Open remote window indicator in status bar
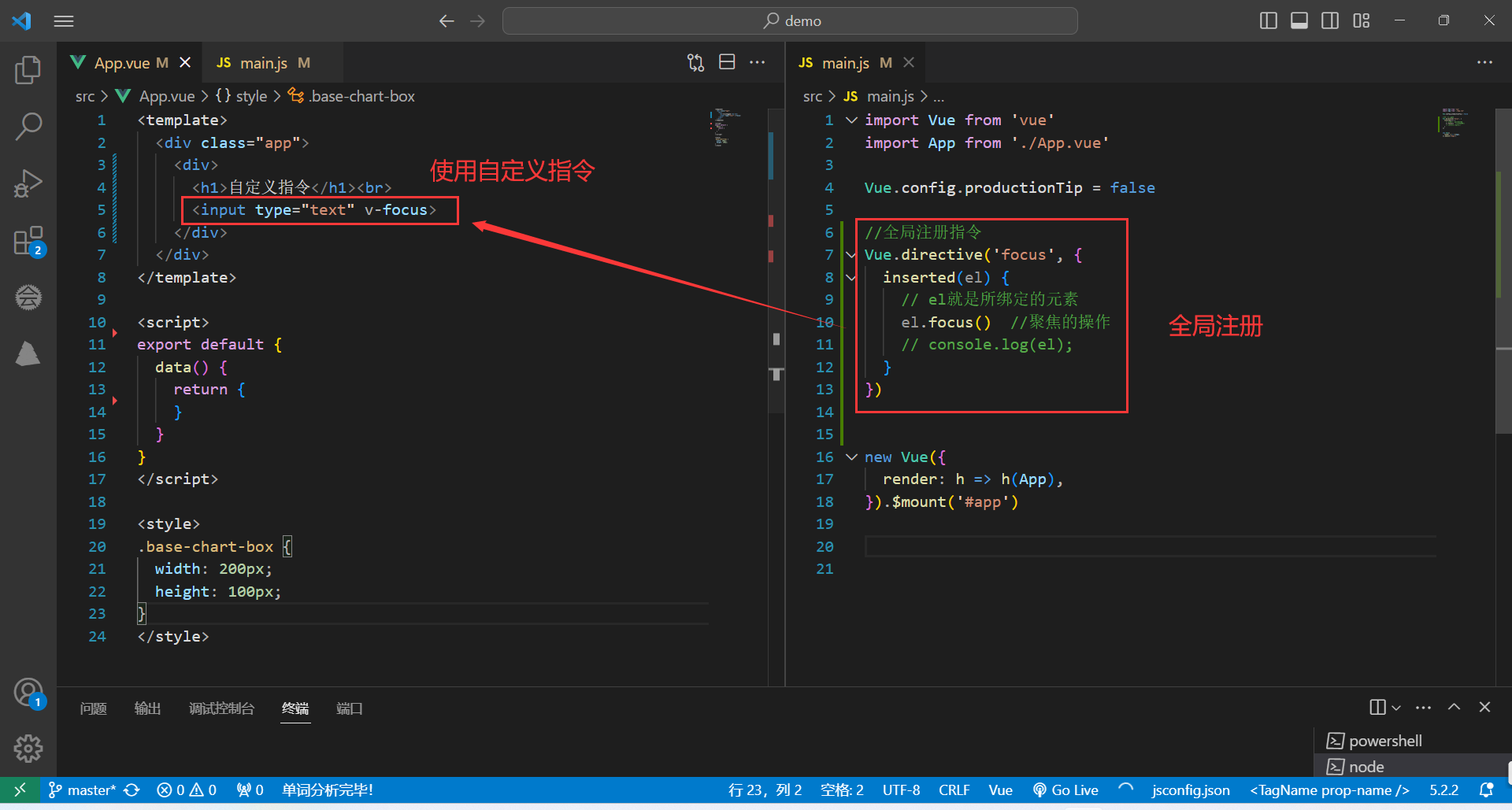The width and height of the screenshot is (1512, 810). tap(20, 790)
